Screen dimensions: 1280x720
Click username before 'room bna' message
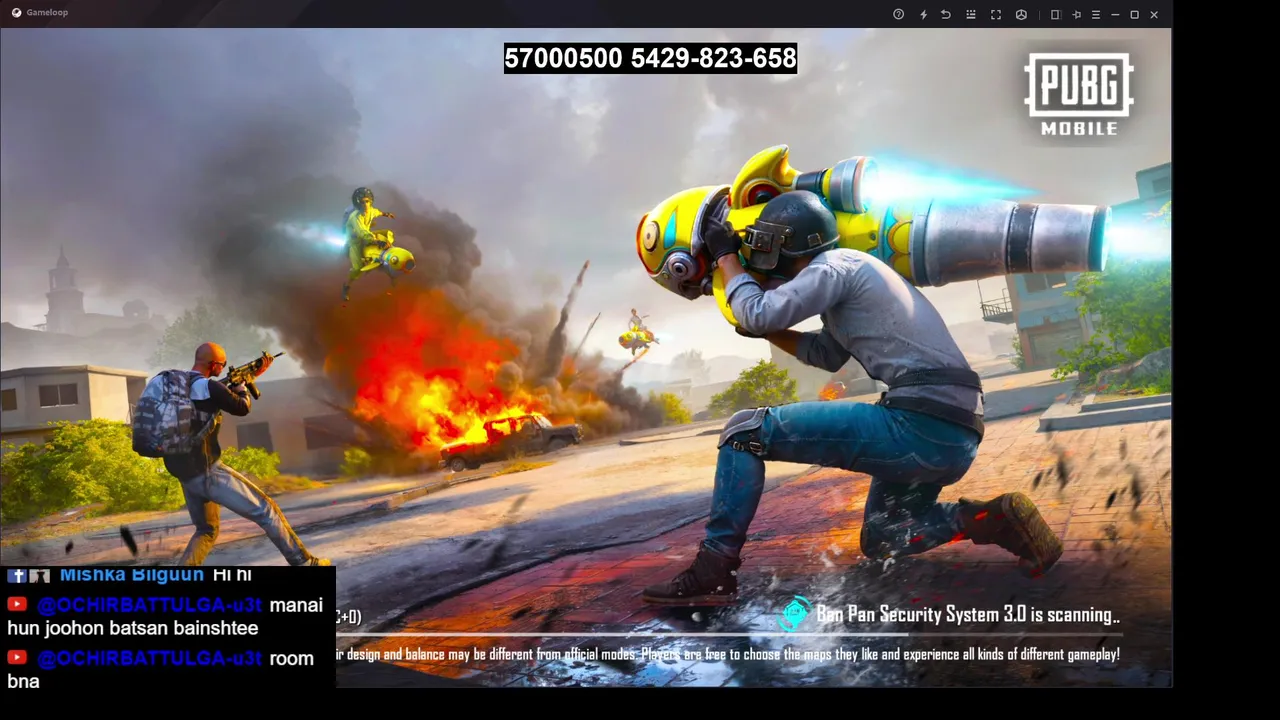point(149,658)
